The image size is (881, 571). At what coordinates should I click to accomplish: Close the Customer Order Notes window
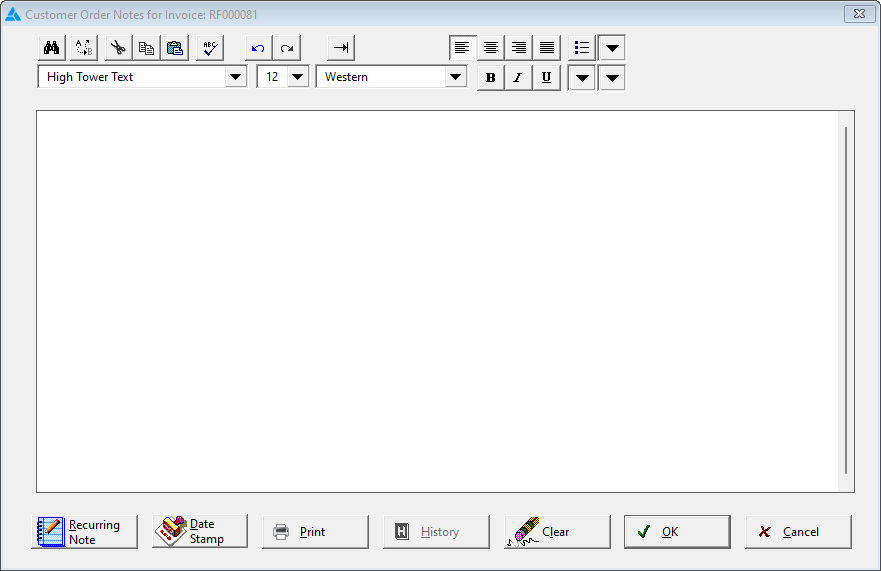point(859,14)
